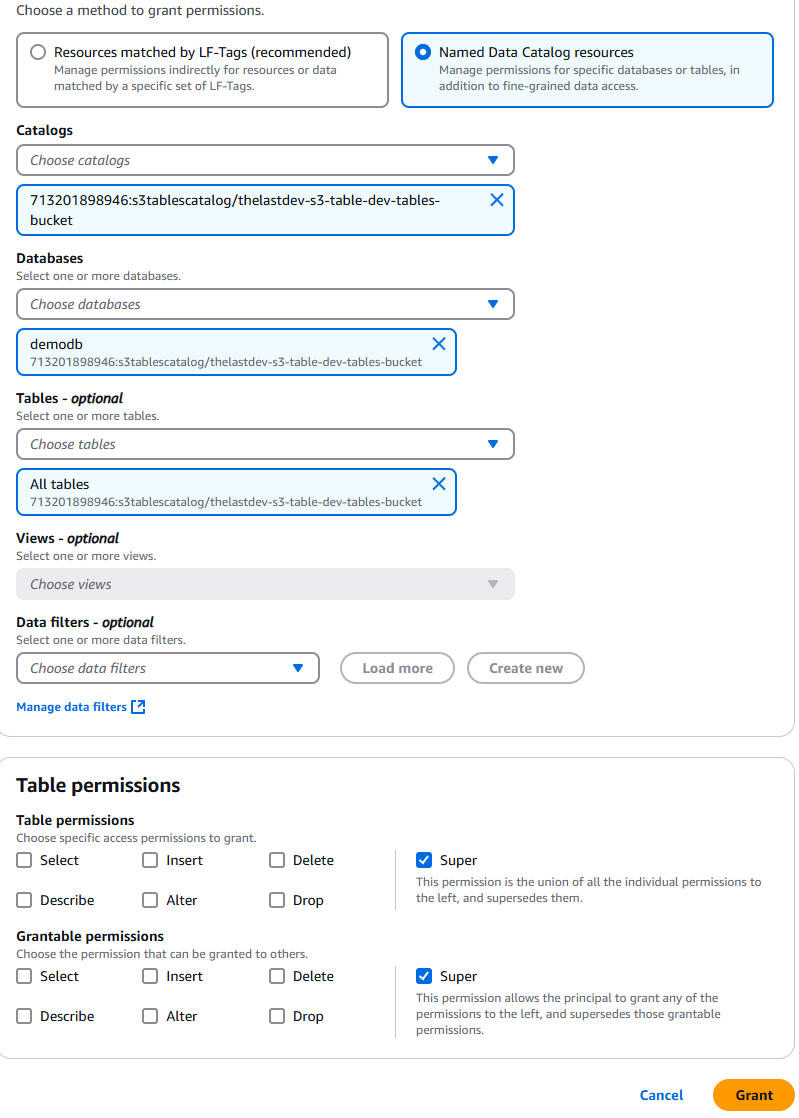Viewport: 799px width, 1118px height.
Task: Open the Choose tables dropdown
Action: tap(264, 444)
